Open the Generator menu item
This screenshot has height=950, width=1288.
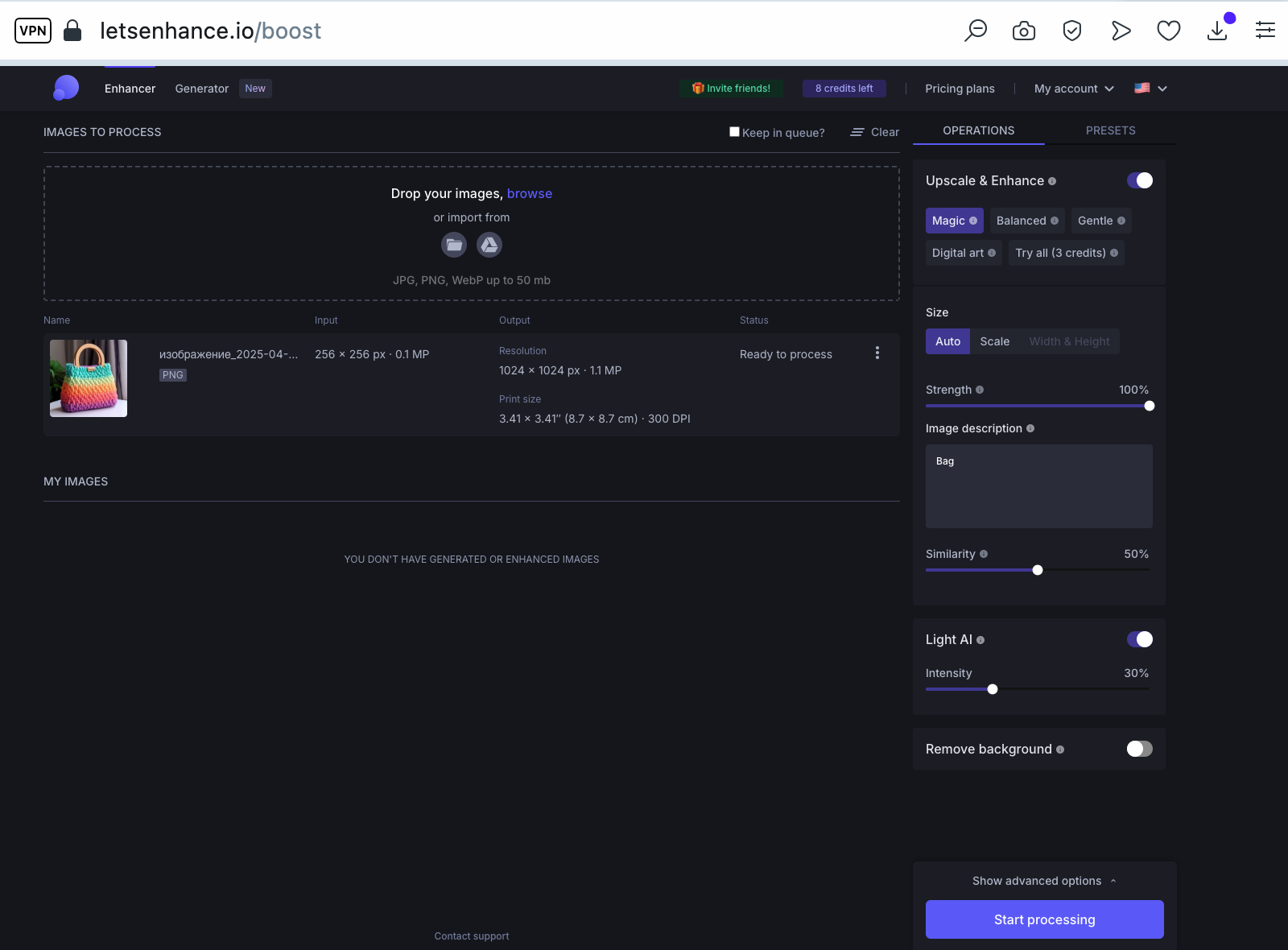click(202, 89)
